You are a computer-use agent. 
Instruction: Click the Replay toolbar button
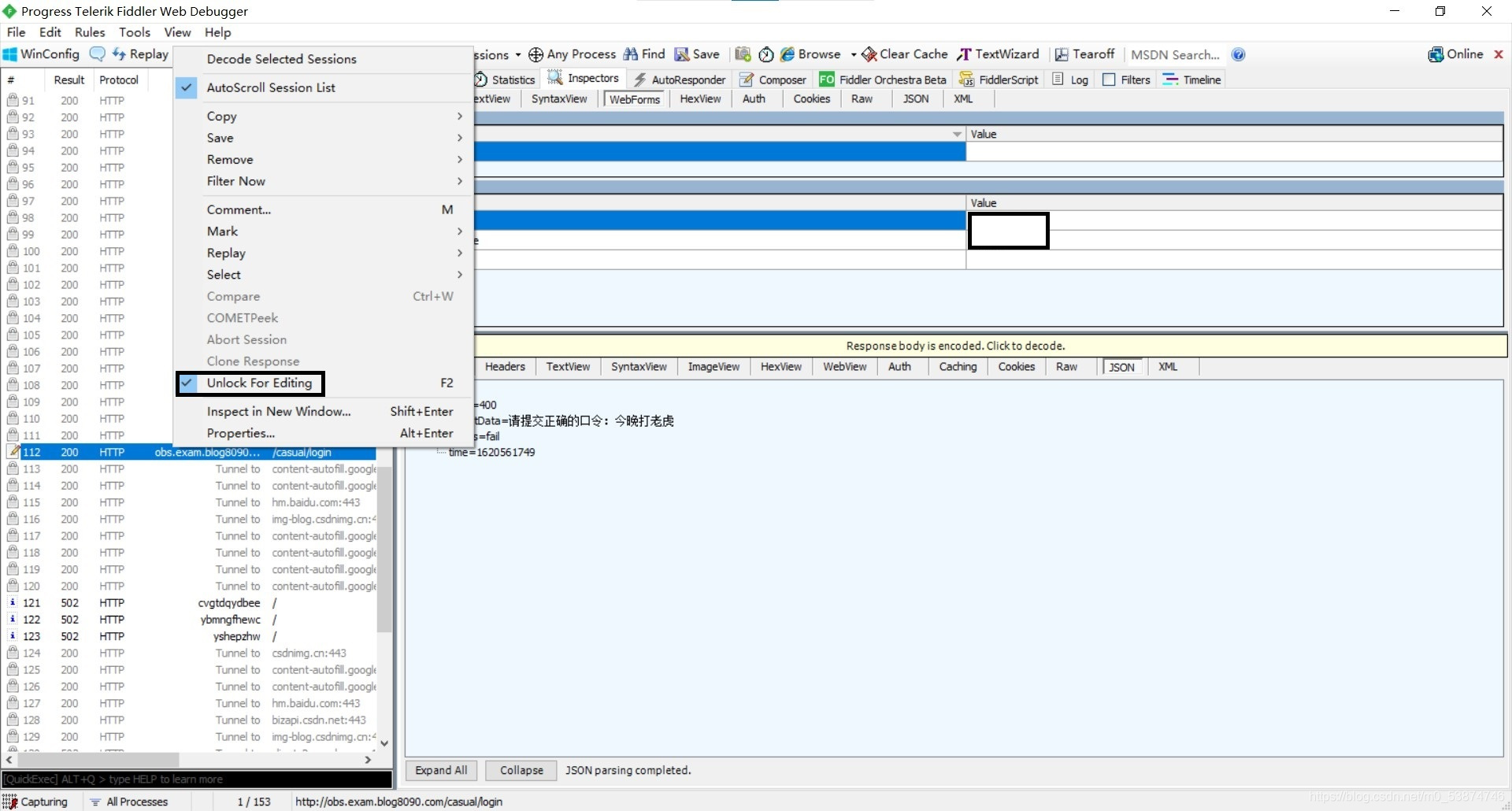pyautogui.click(x=140, y=54)
